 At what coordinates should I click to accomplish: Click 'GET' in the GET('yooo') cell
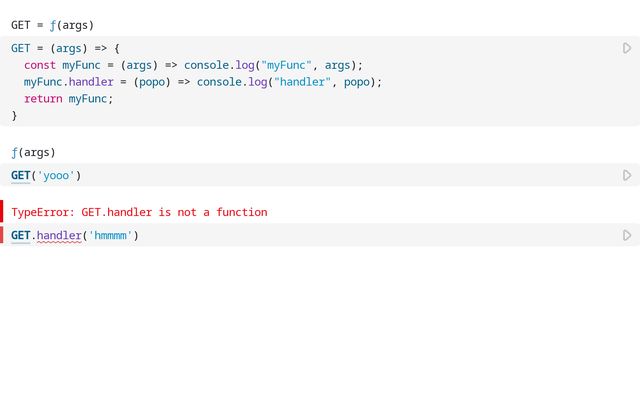click(x=21, y=175)
